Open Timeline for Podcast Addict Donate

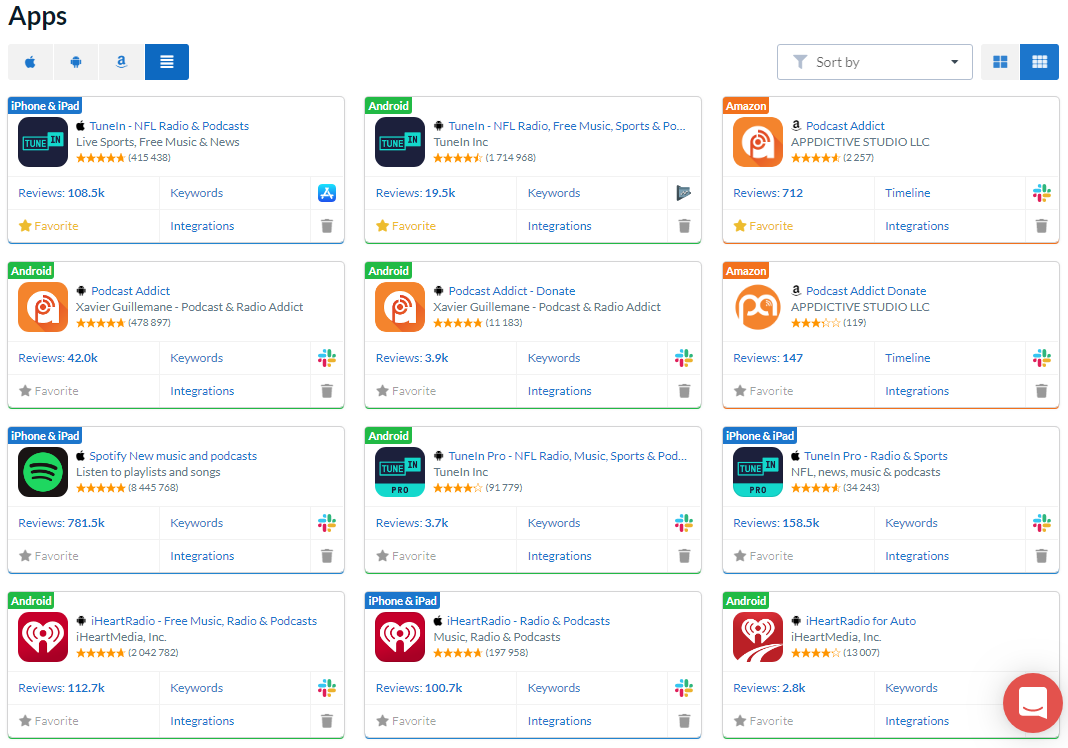point(907,358)
